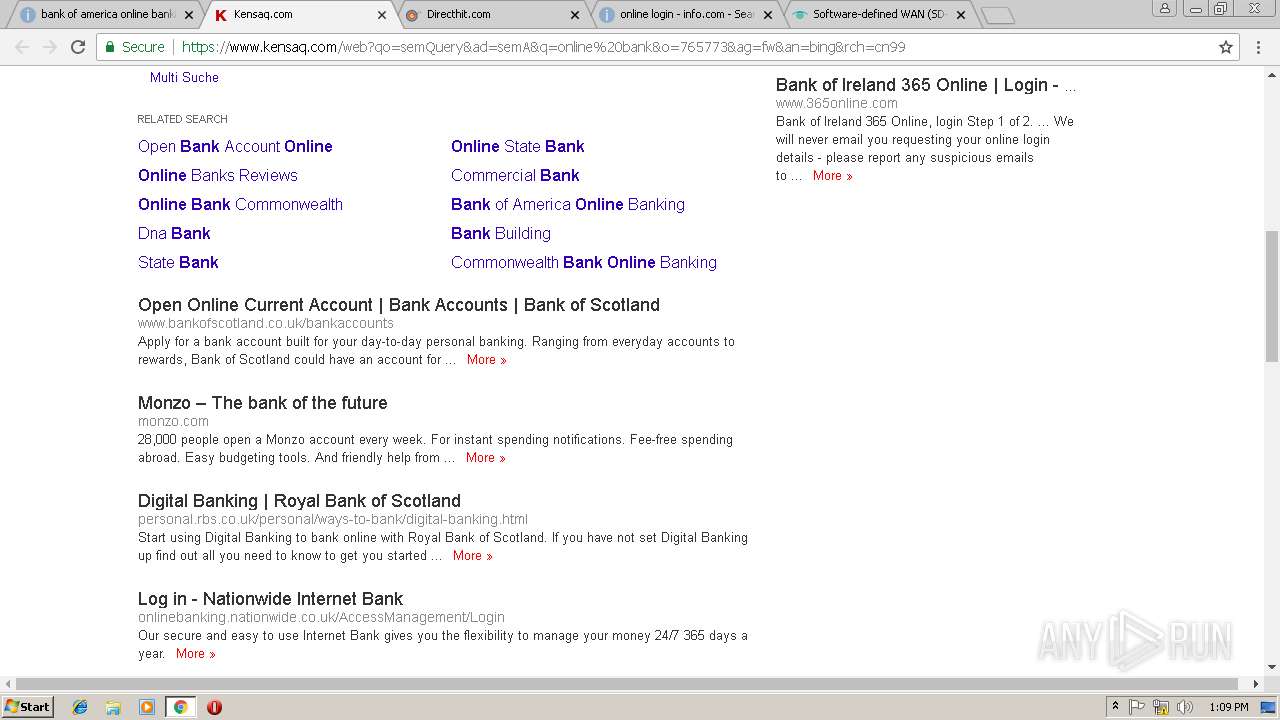Open Action Center flag tray icon
Screen dimensions: 1280x720
point(1137,707)
